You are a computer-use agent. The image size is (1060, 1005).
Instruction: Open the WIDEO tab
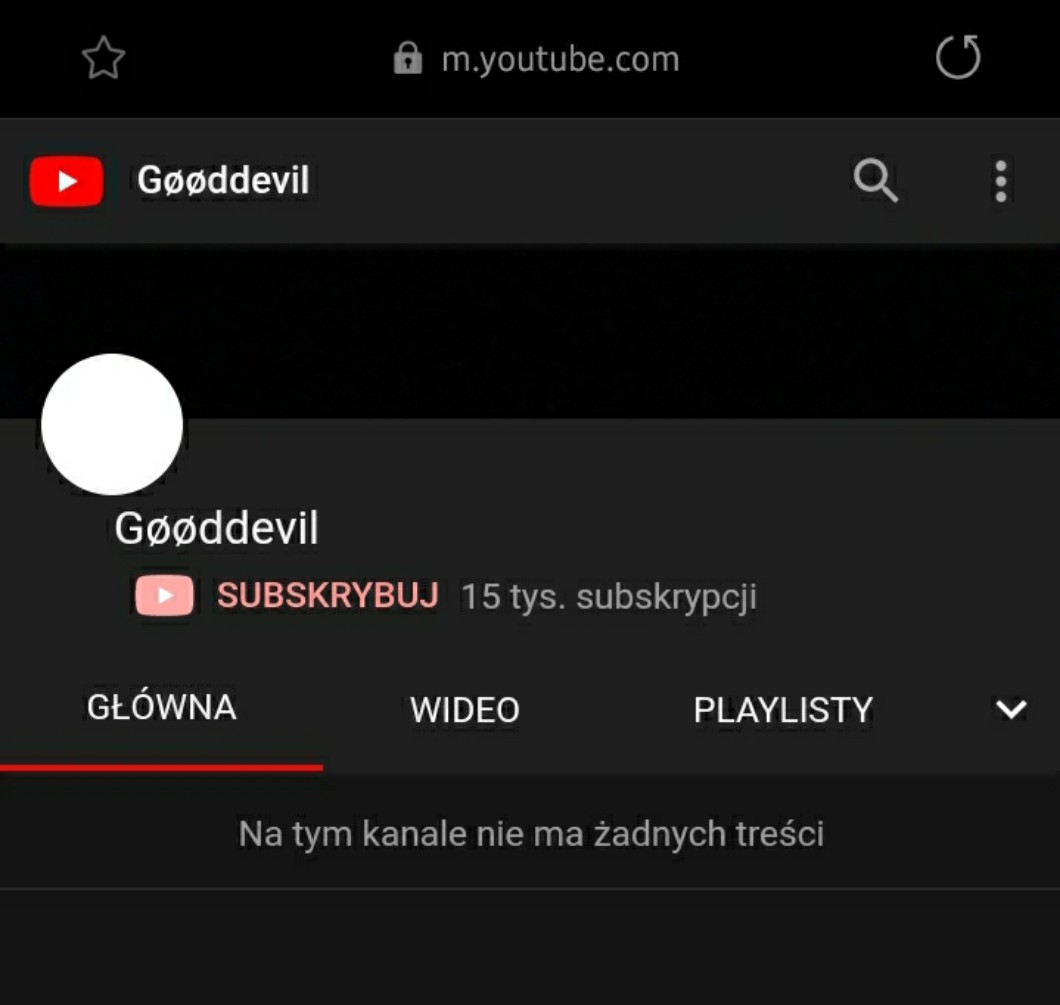coord(464,710)
